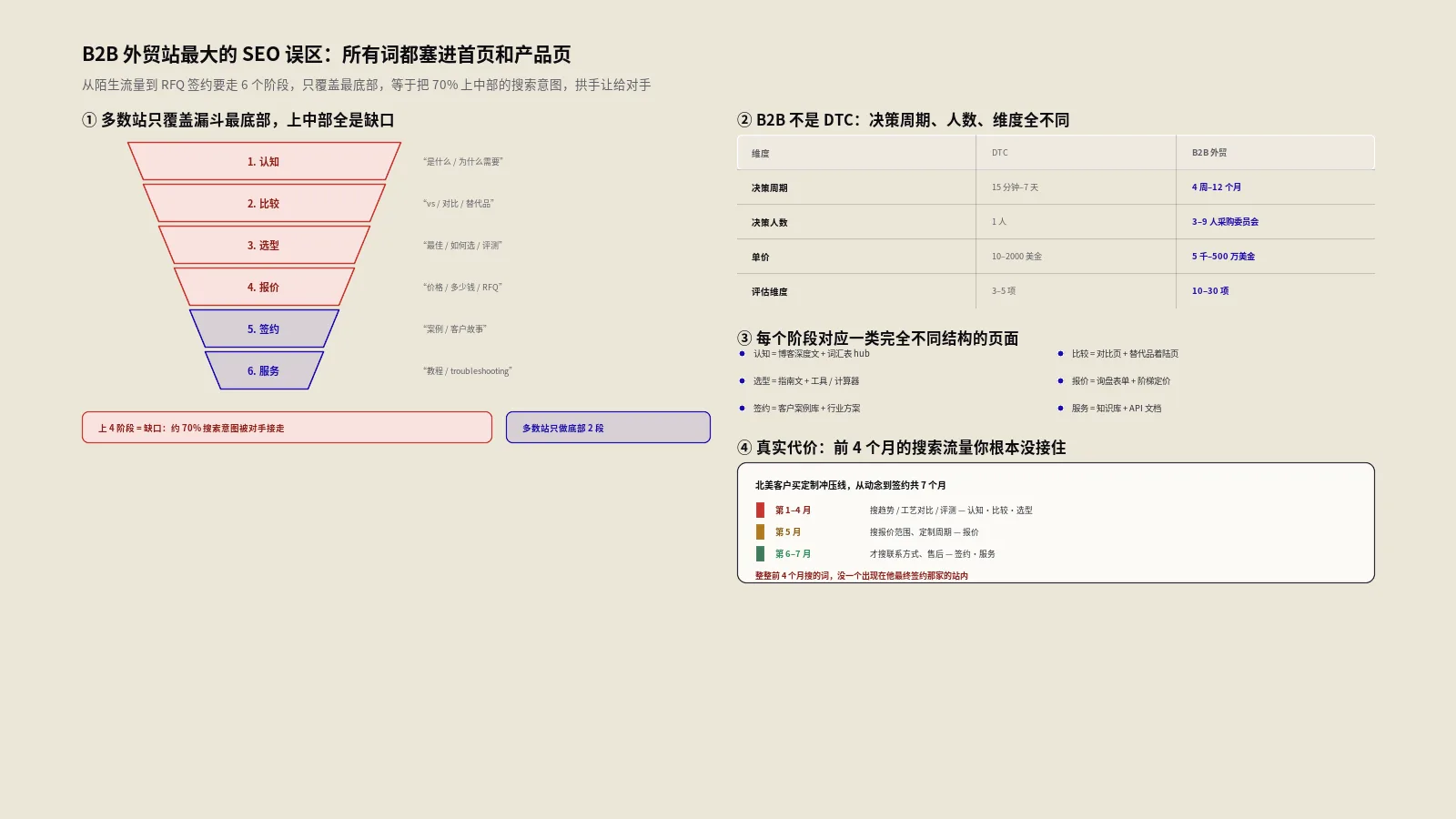
Task: Click the label “是什么 / 为什么需要”
Action: click(462, 162)
